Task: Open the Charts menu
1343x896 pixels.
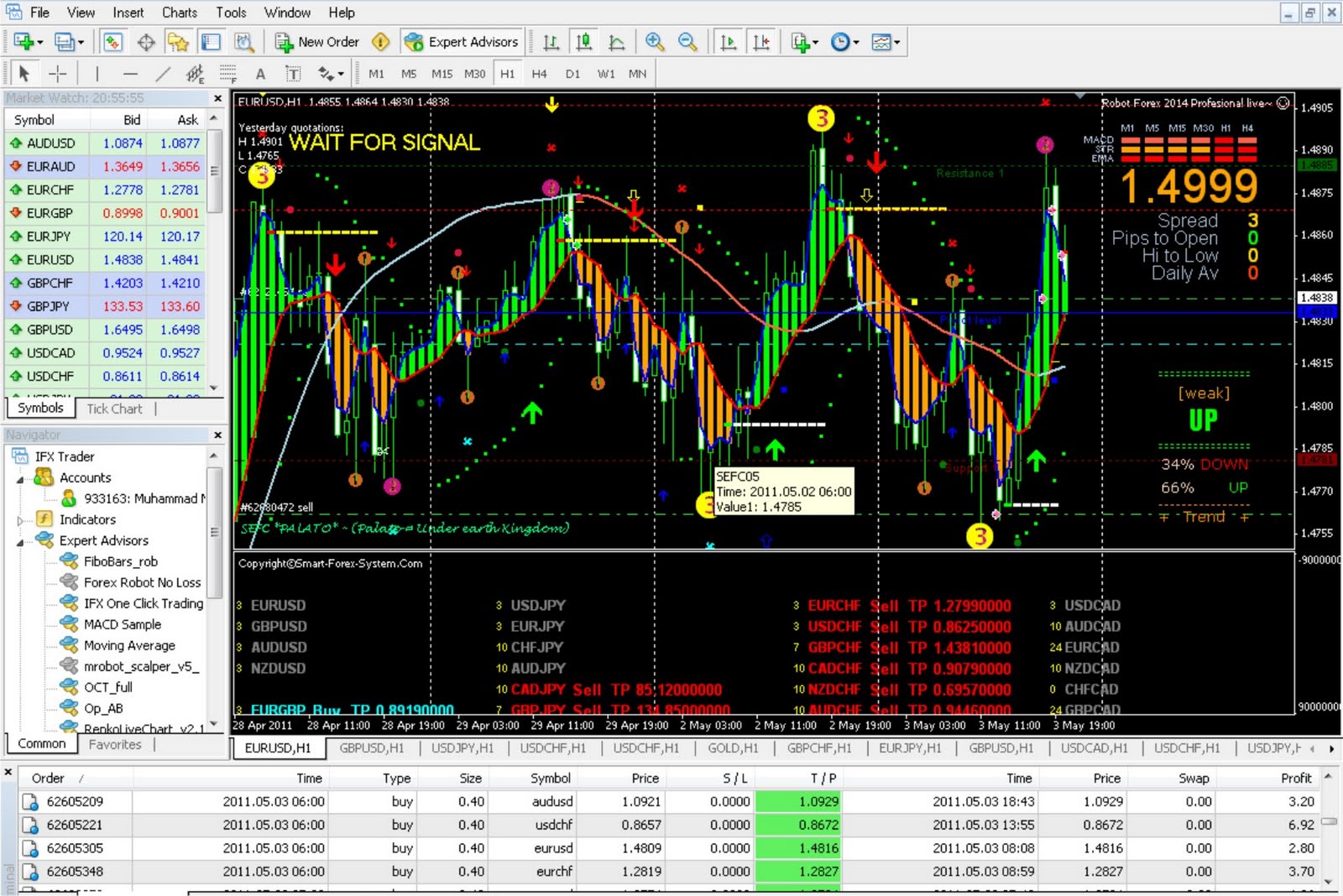Action: (180, 13)
